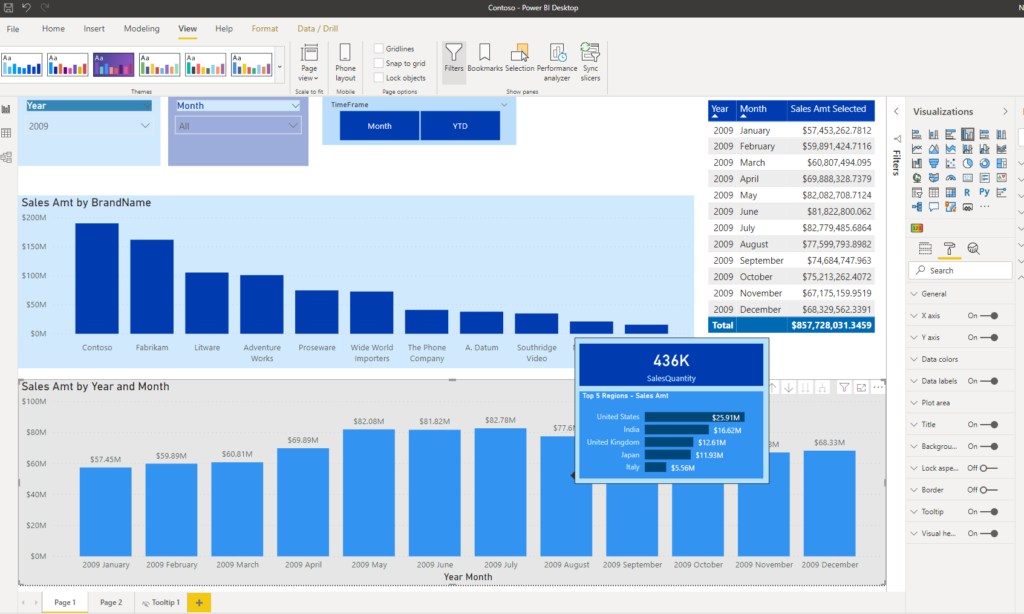The image size is (1024, 614).
Task: Toggle Y axis switch
Action: click(x=990, y=338)
